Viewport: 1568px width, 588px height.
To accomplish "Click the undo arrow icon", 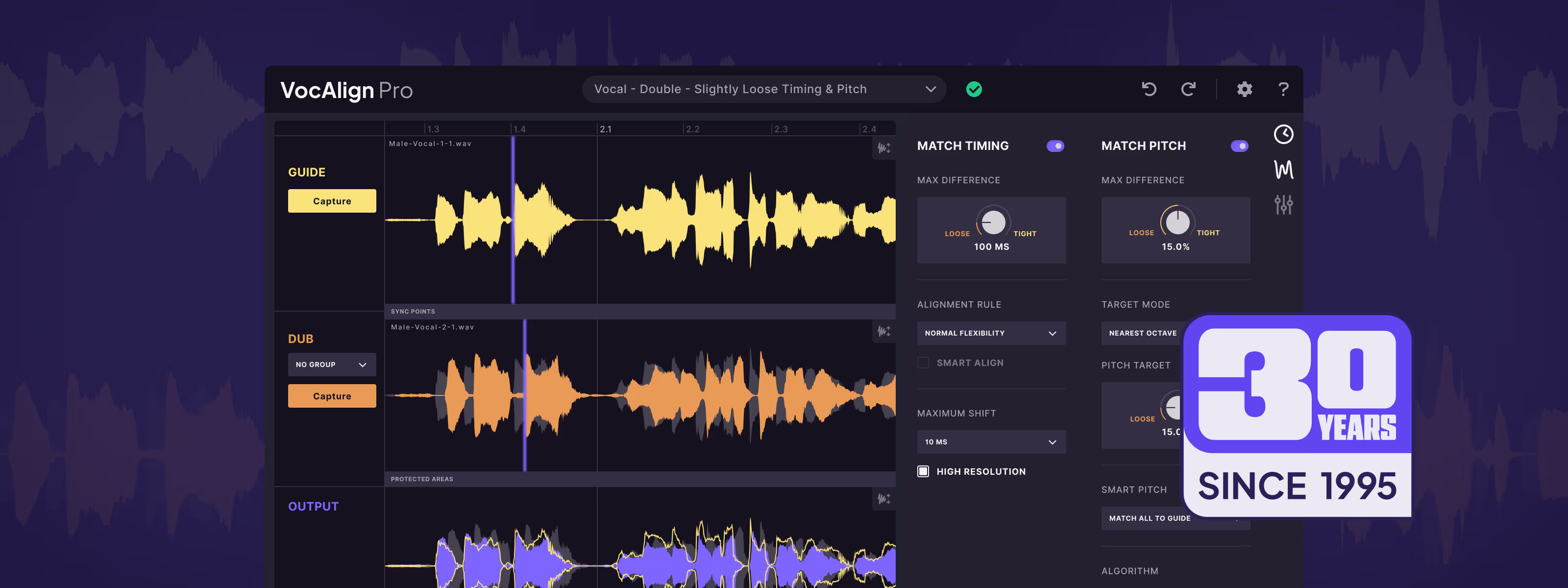I will [1149, 90].
